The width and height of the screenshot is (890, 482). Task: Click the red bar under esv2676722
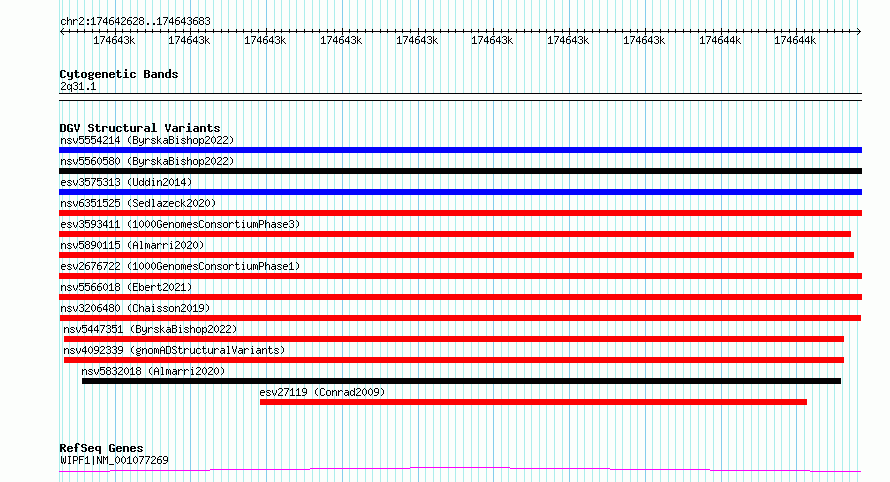pos(460,276)
